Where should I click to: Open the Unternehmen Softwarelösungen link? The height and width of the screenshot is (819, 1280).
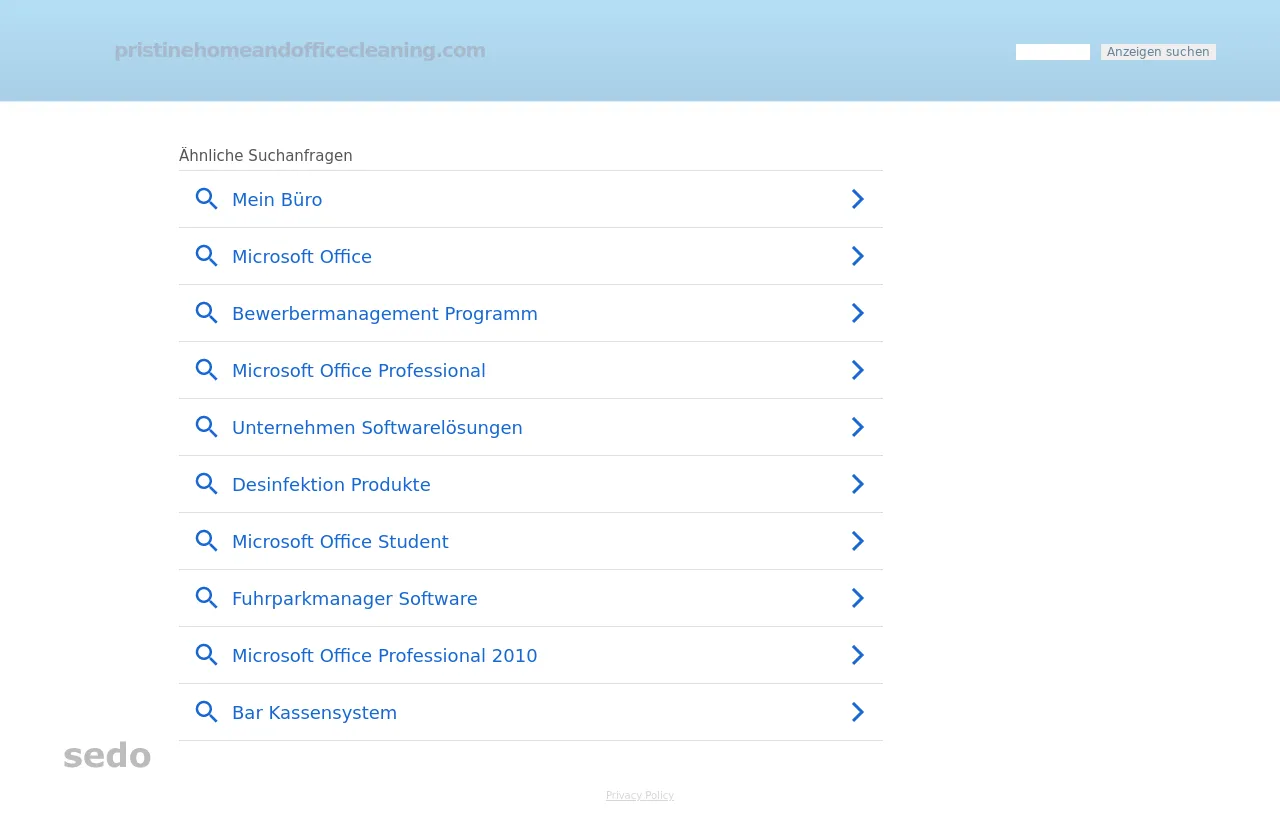click(x=377, y=428)
